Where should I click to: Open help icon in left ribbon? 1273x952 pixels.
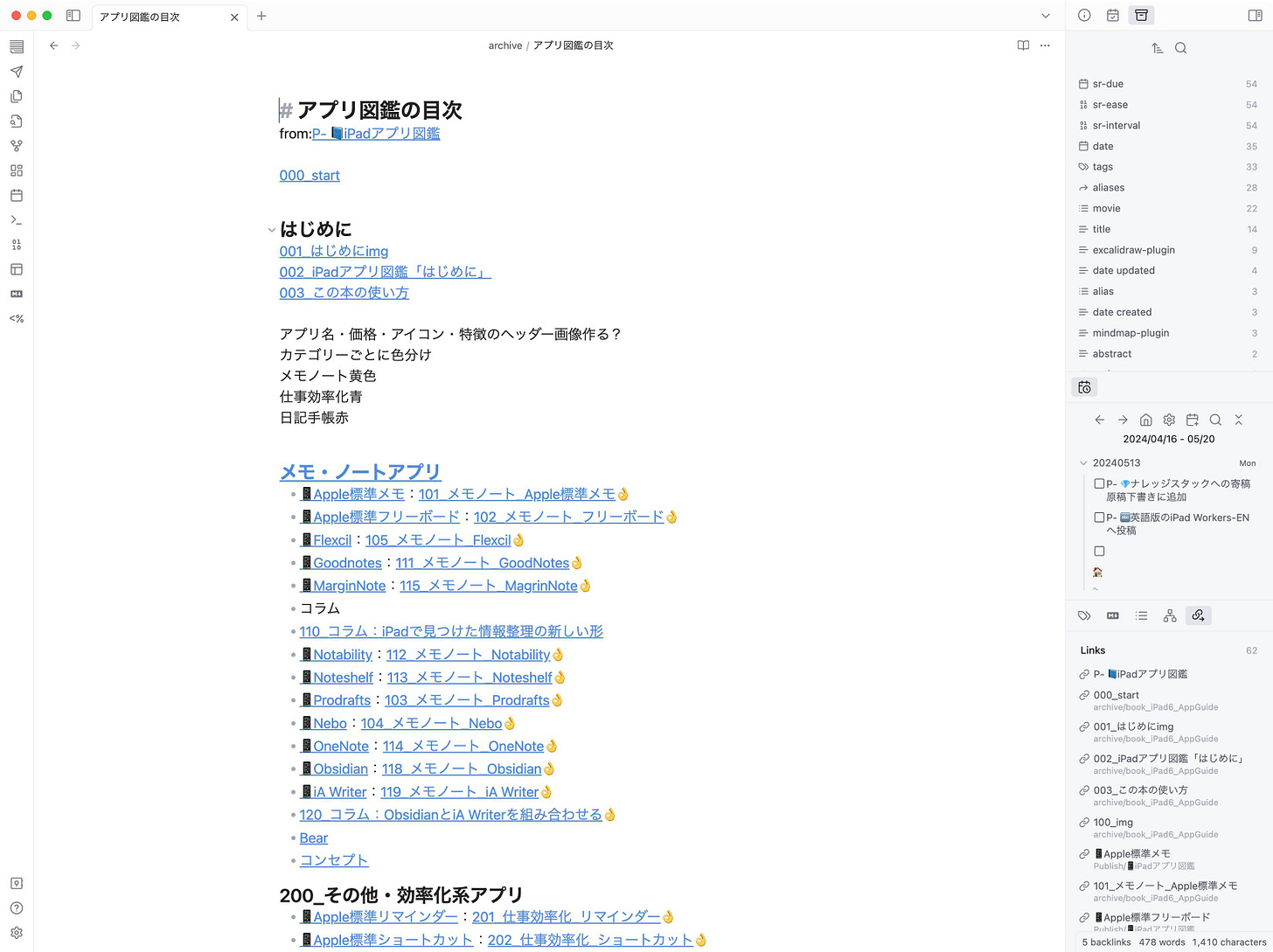point(17,908)
